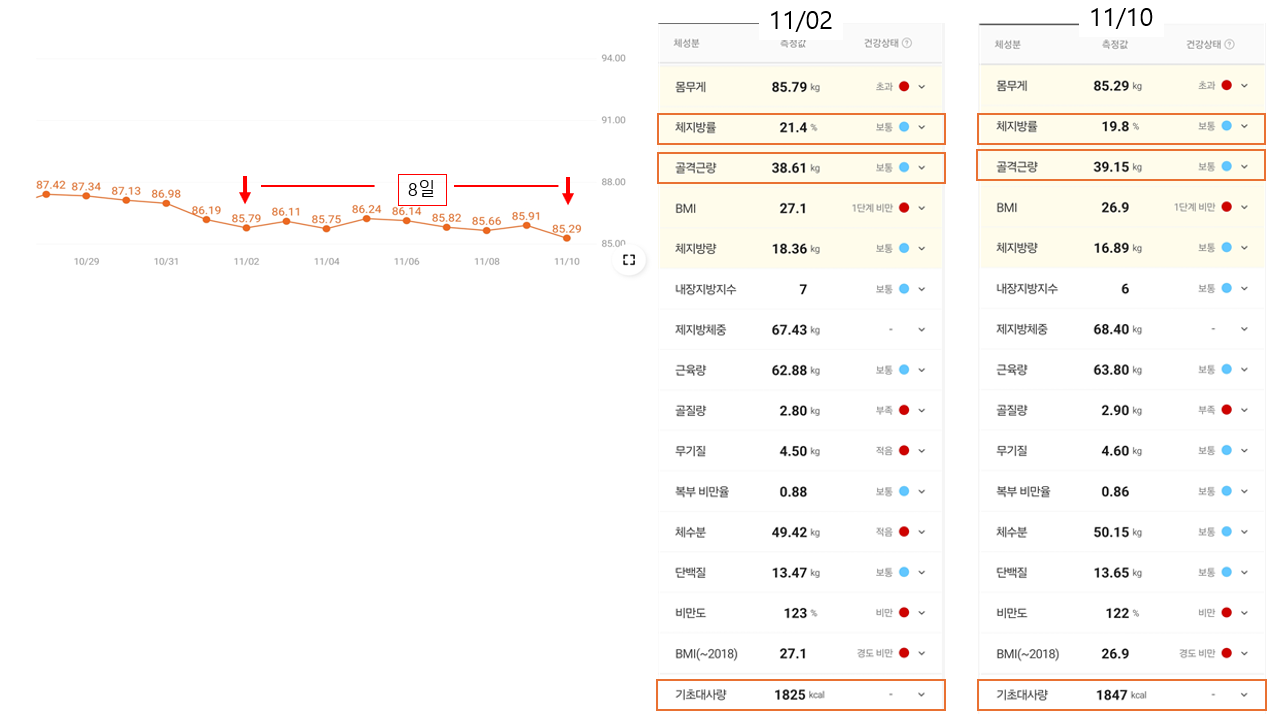Screen dimensions: 1278x726
Task: Click the 91.00 axis value on the chart
Action: pos(613,121)
